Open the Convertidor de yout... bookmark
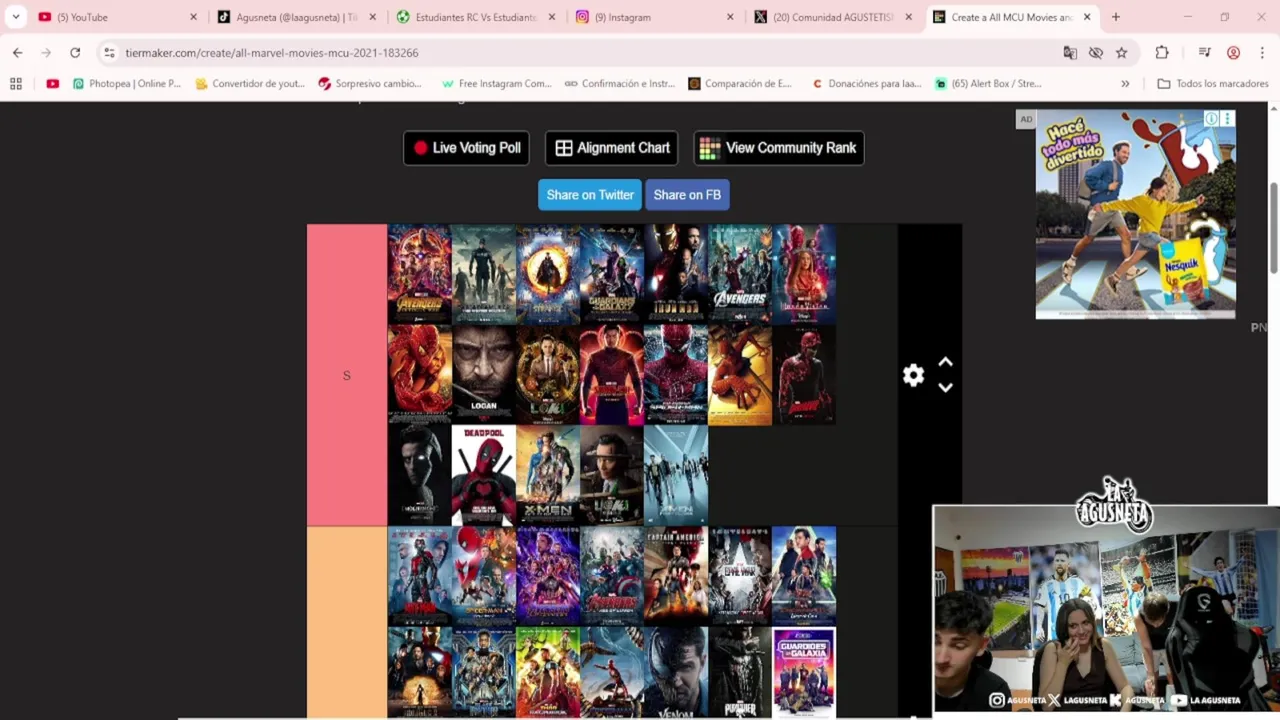 coord(249,84)
